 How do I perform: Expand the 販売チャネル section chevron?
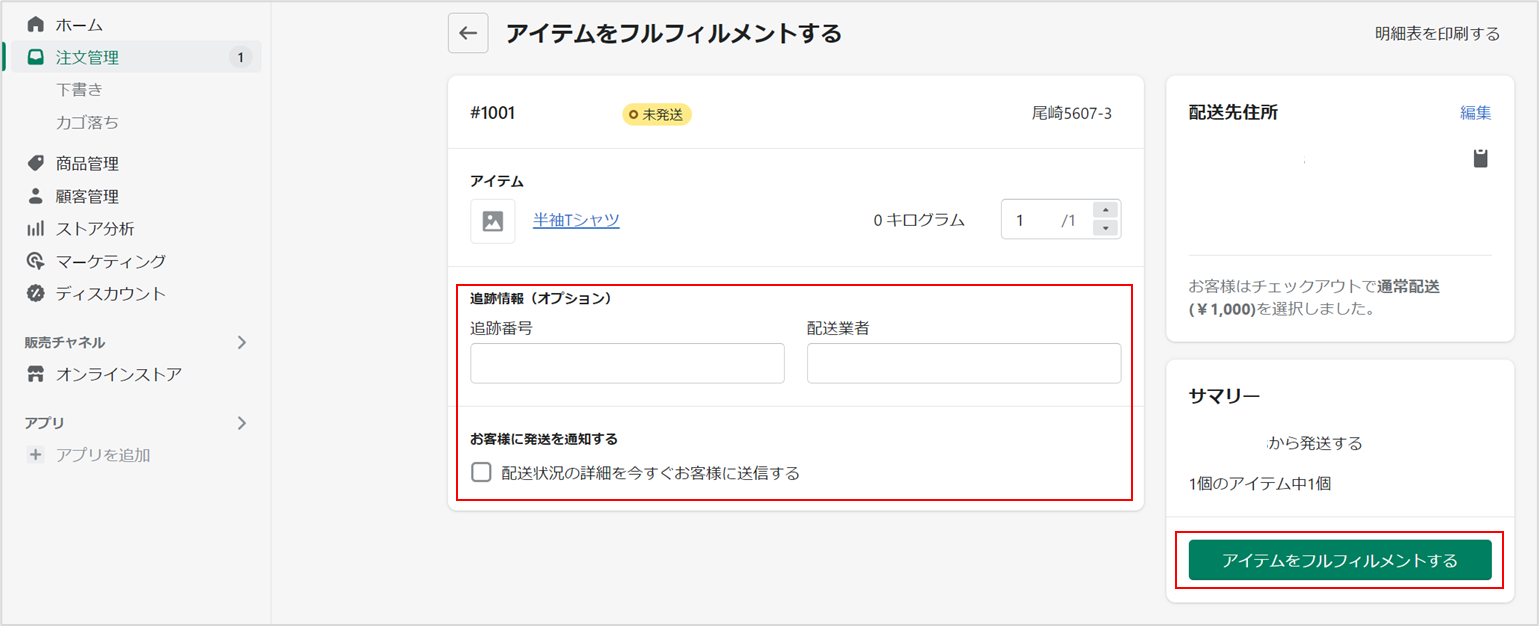coord(241,343)
